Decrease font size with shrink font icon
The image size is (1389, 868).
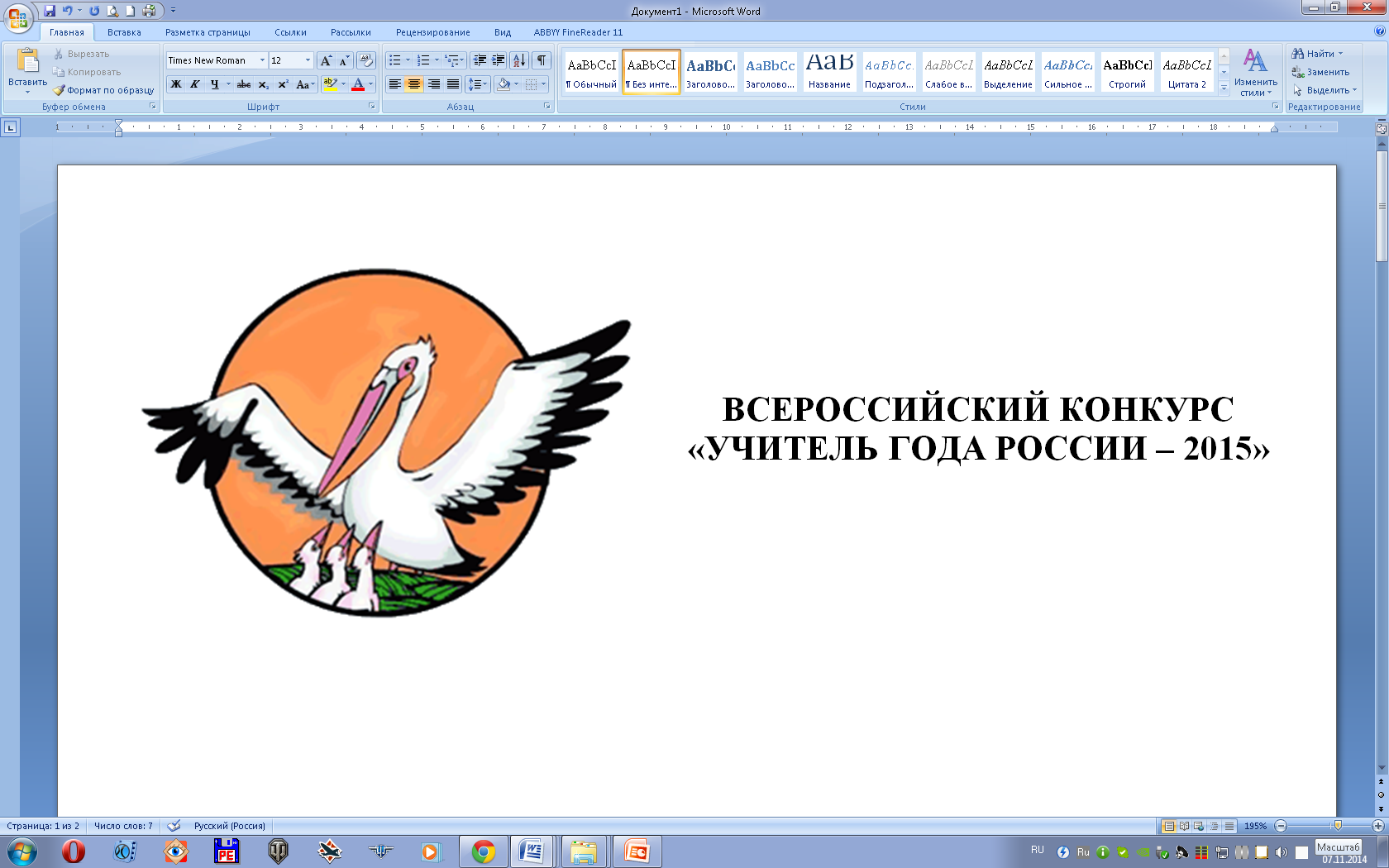coord(344,60)
